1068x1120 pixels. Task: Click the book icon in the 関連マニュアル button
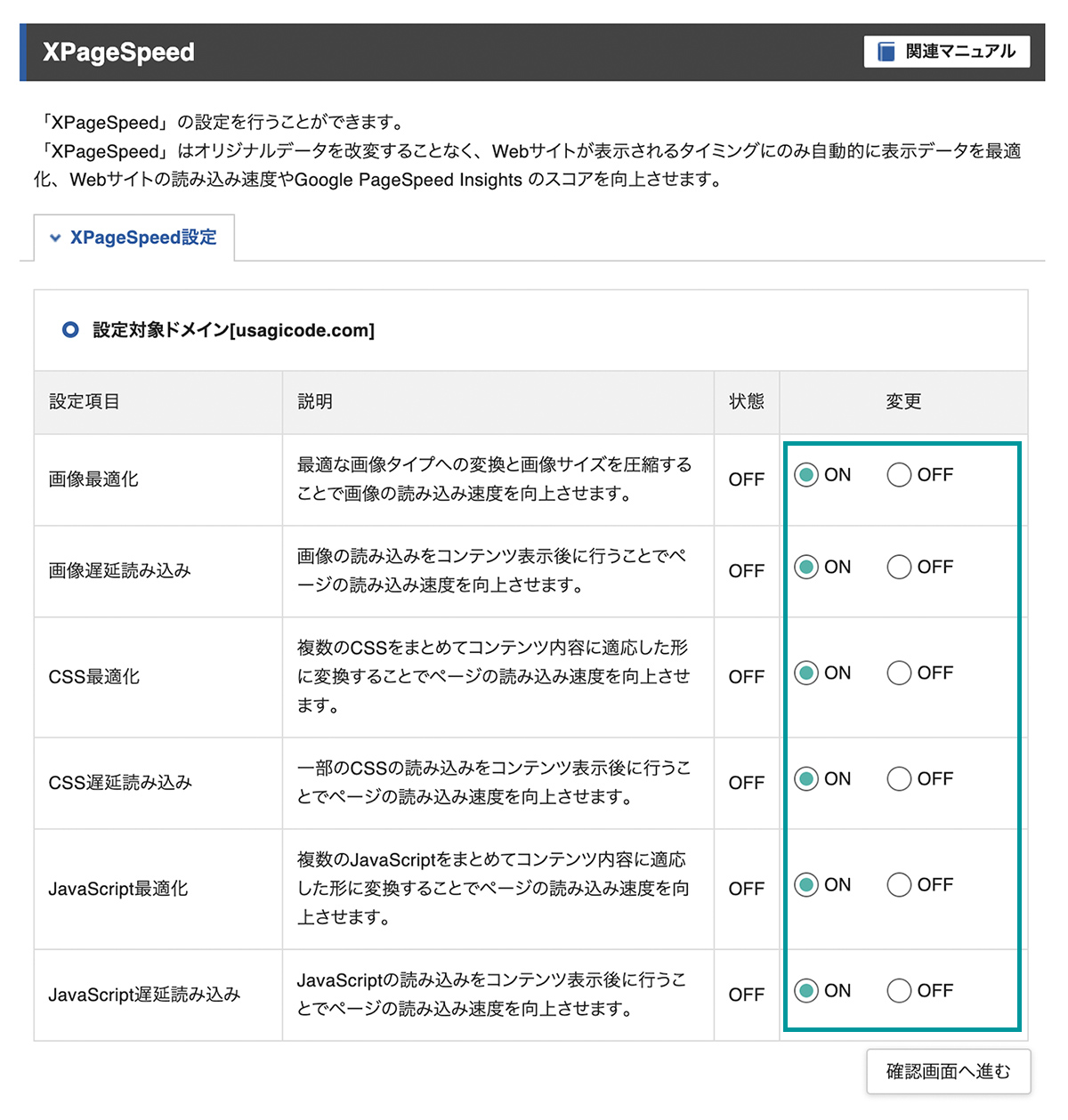(886, 52)
